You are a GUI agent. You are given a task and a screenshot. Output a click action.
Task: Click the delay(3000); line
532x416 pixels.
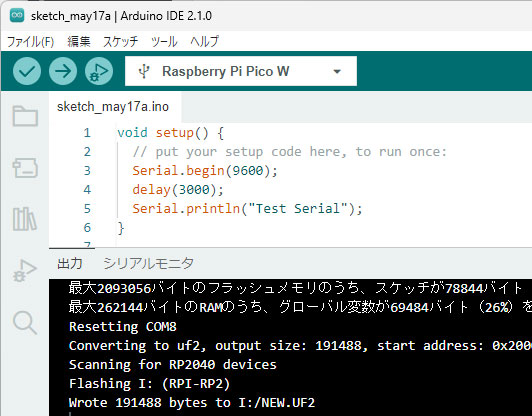pyautogui.click(x=178, y=190)
